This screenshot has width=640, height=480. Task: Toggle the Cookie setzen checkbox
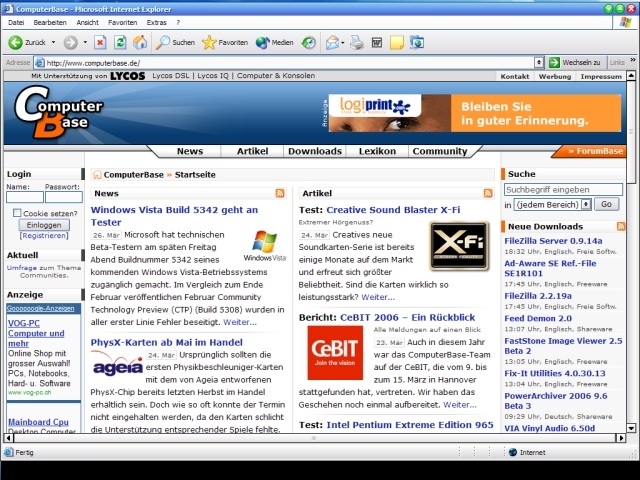pyautogui.click(x=17, y=213)
